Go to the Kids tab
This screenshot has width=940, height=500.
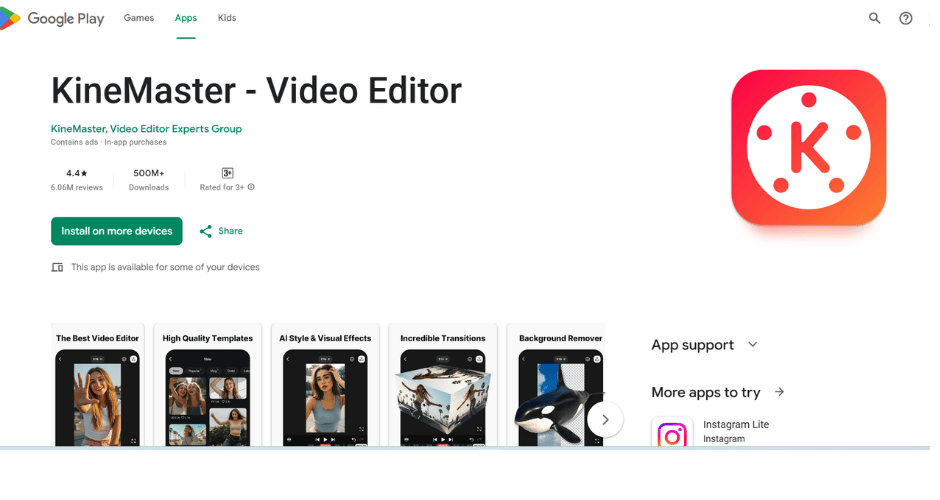[227, 18]
